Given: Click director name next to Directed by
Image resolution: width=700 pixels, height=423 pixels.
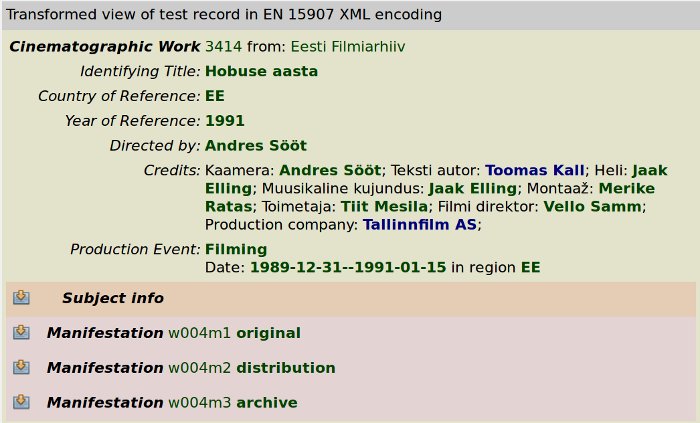Looking at the screenshot, I should [x=256, y=146].
